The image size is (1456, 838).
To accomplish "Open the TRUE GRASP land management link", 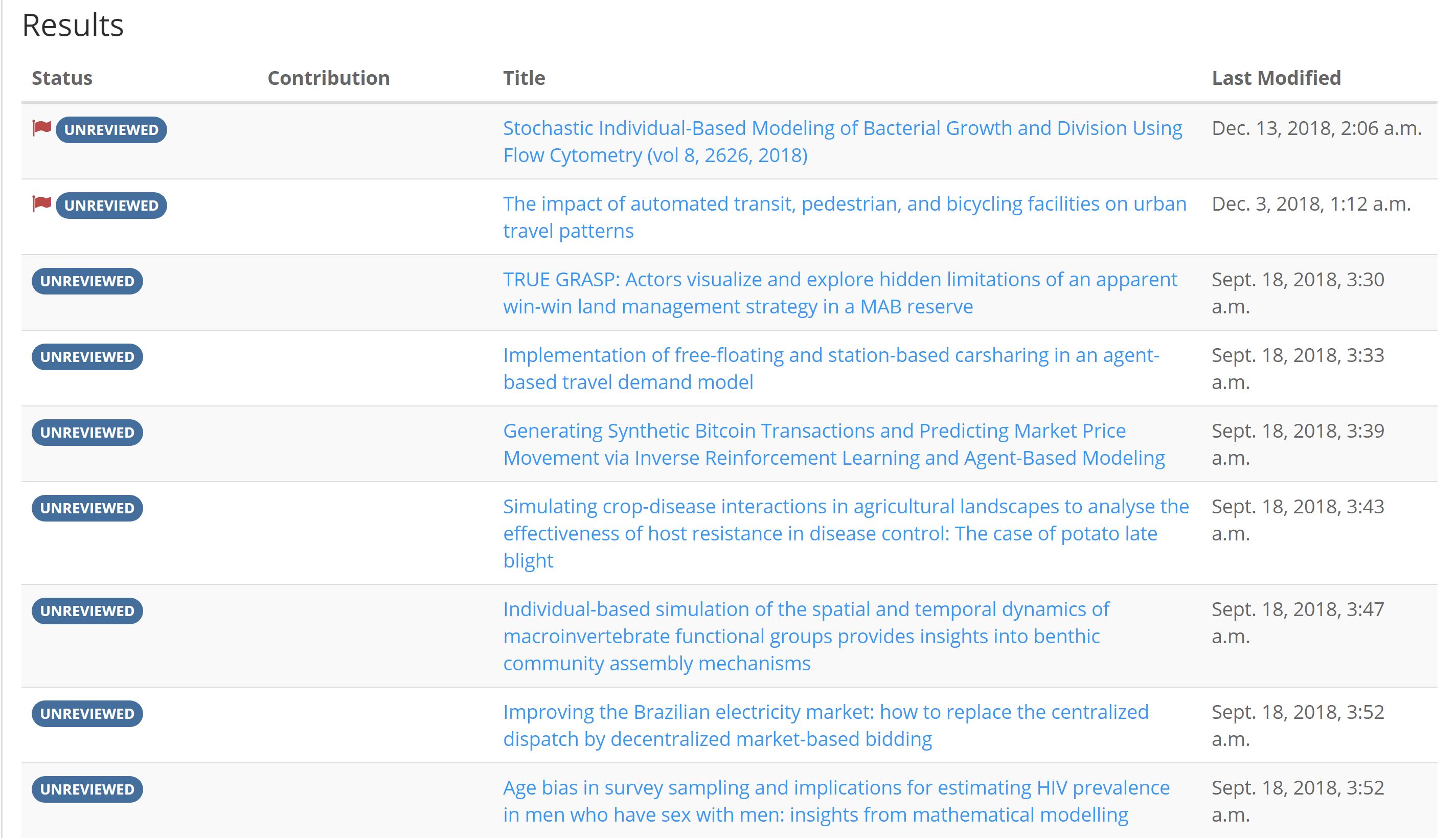I will [x=840, y=293].
